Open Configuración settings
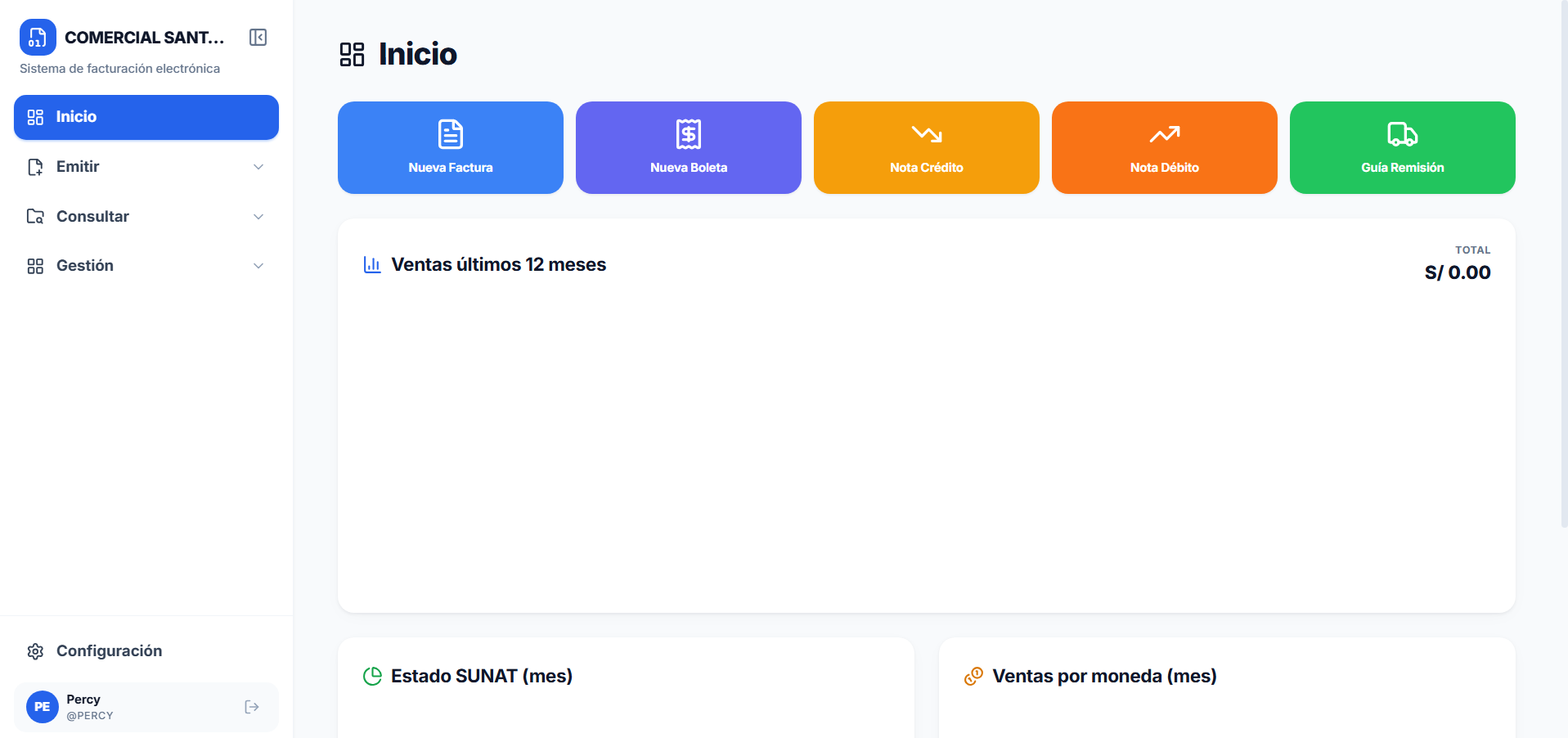 point(146,651)
